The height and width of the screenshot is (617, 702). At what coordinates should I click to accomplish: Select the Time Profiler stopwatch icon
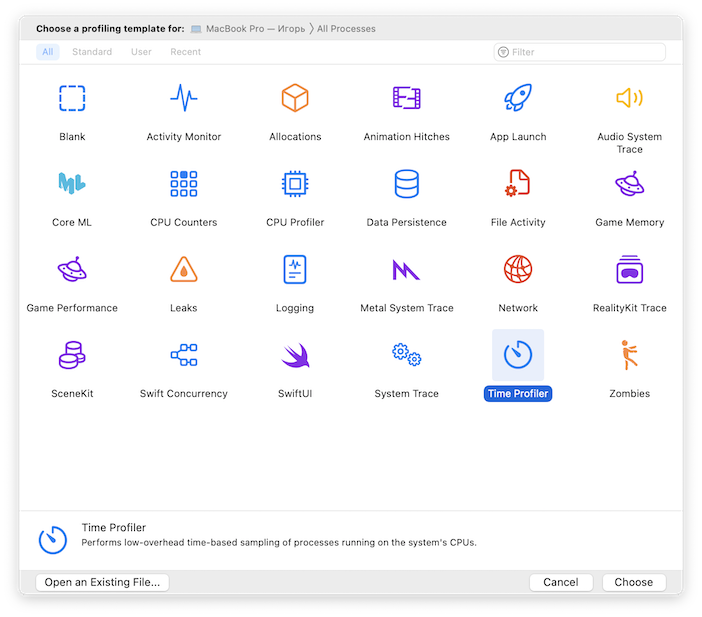pos(518,355)
